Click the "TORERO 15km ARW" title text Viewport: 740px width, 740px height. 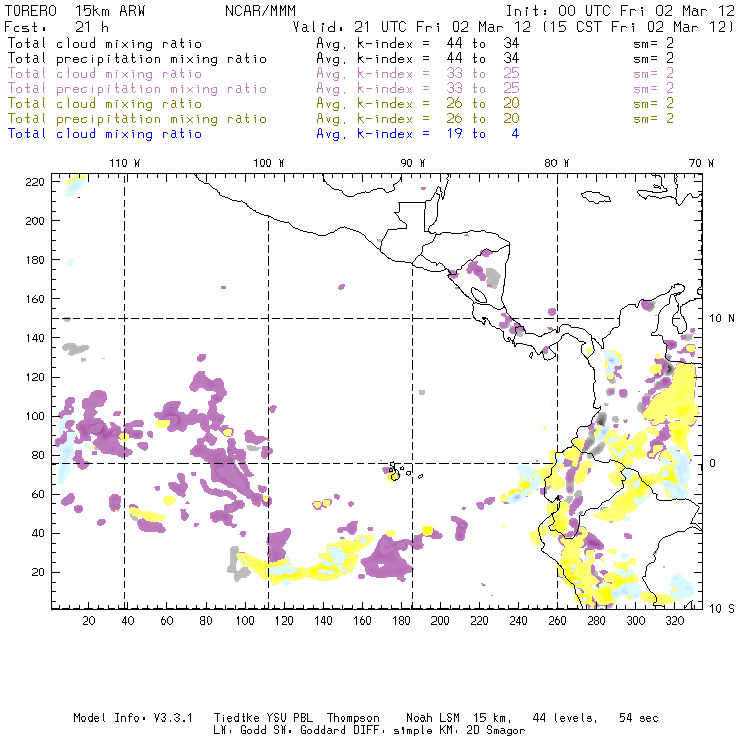coord(75,11)
